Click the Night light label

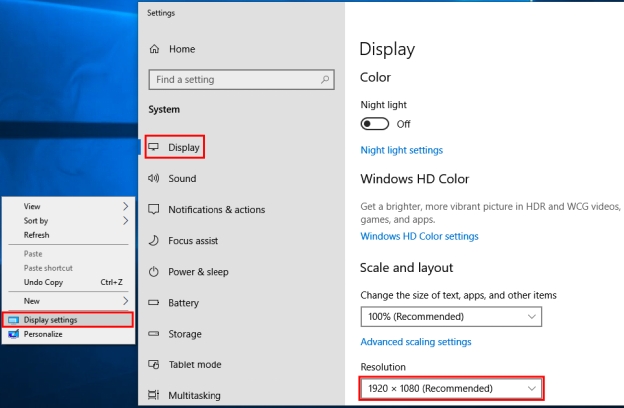point(384,105)
